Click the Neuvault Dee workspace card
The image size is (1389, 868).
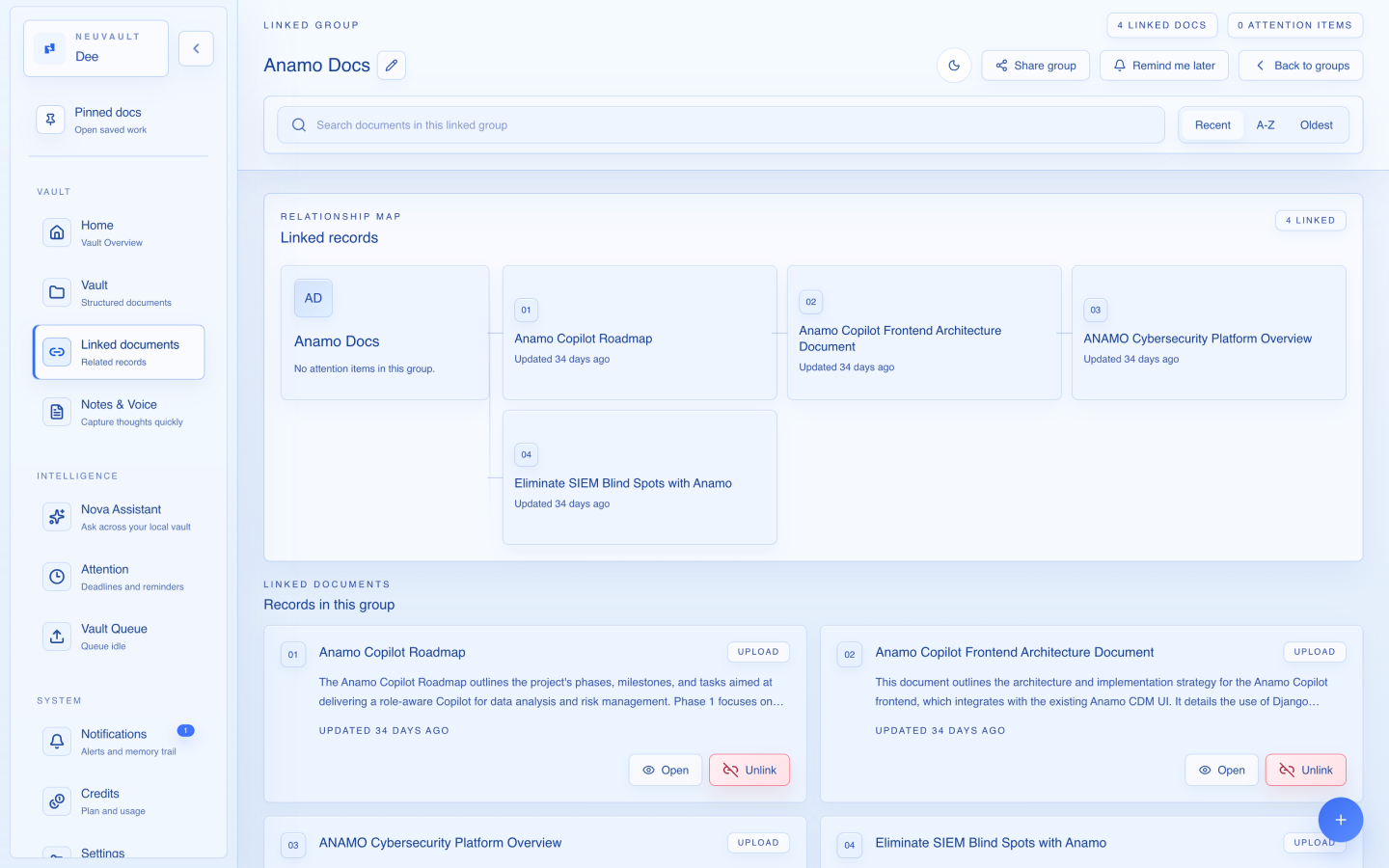pos(95,48)
